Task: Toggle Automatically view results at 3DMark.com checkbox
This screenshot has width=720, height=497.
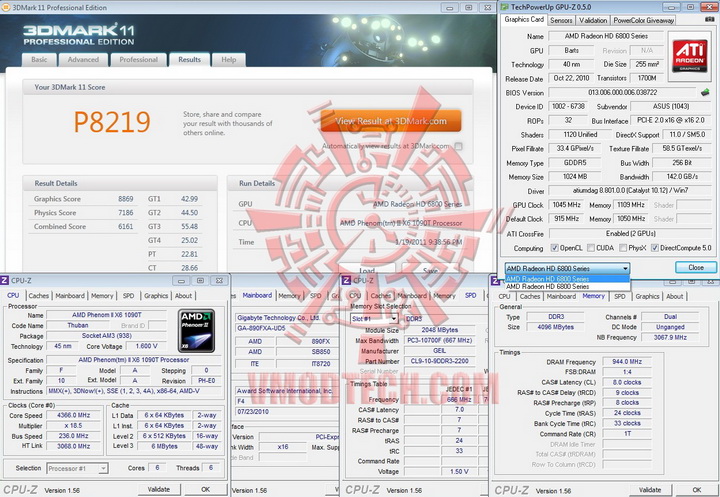Action: 458,146
